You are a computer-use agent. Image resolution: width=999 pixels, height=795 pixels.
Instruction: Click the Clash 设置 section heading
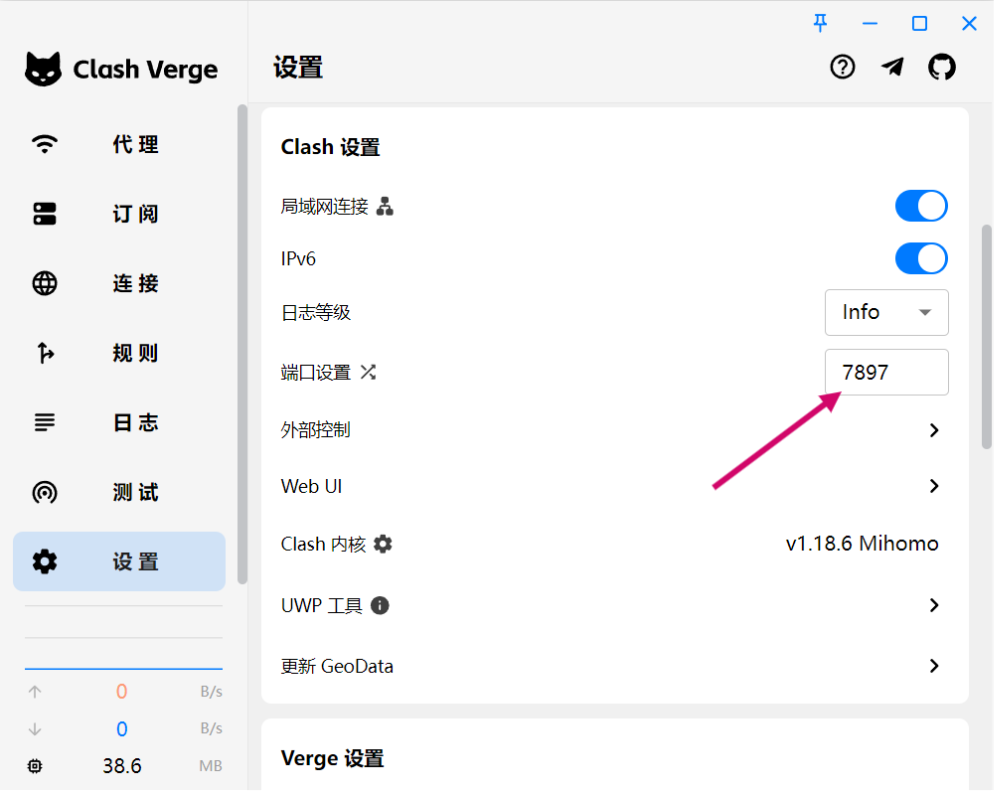(x=330, y=147)
